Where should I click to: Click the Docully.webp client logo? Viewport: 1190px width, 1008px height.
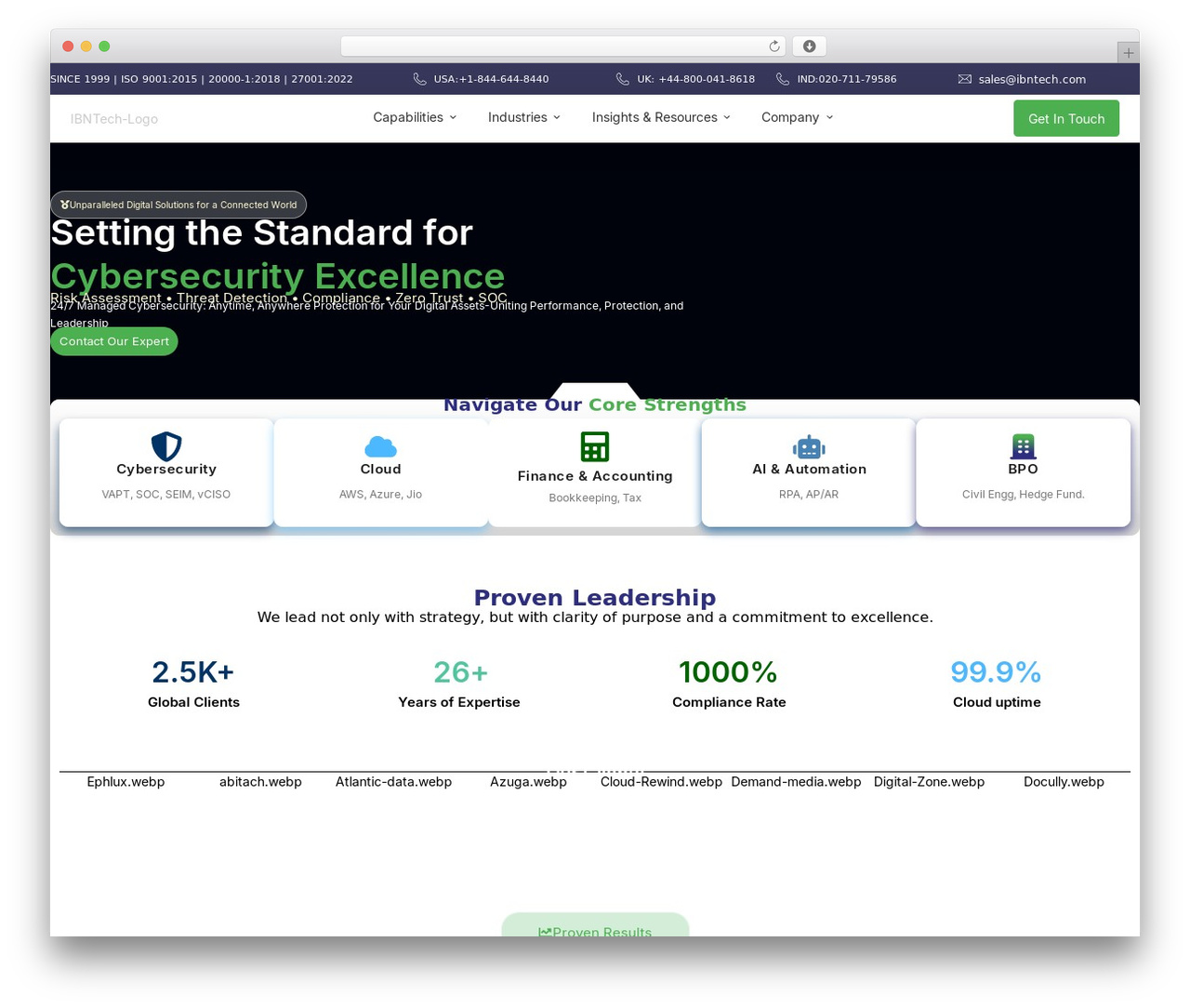[1064, 782]
